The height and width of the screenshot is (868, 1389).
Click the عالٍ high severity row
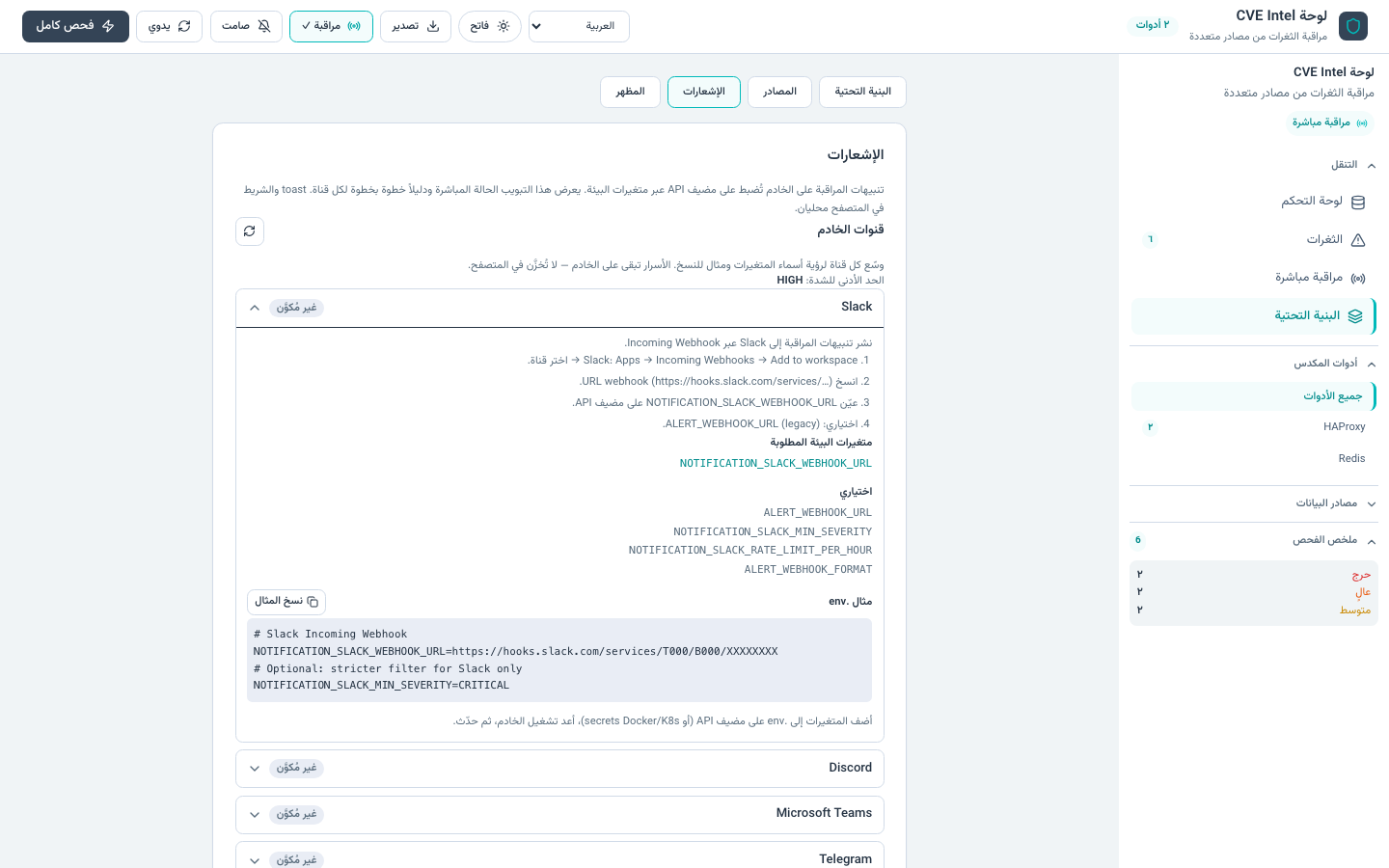pyautogui.click(x=1254, y=592)
